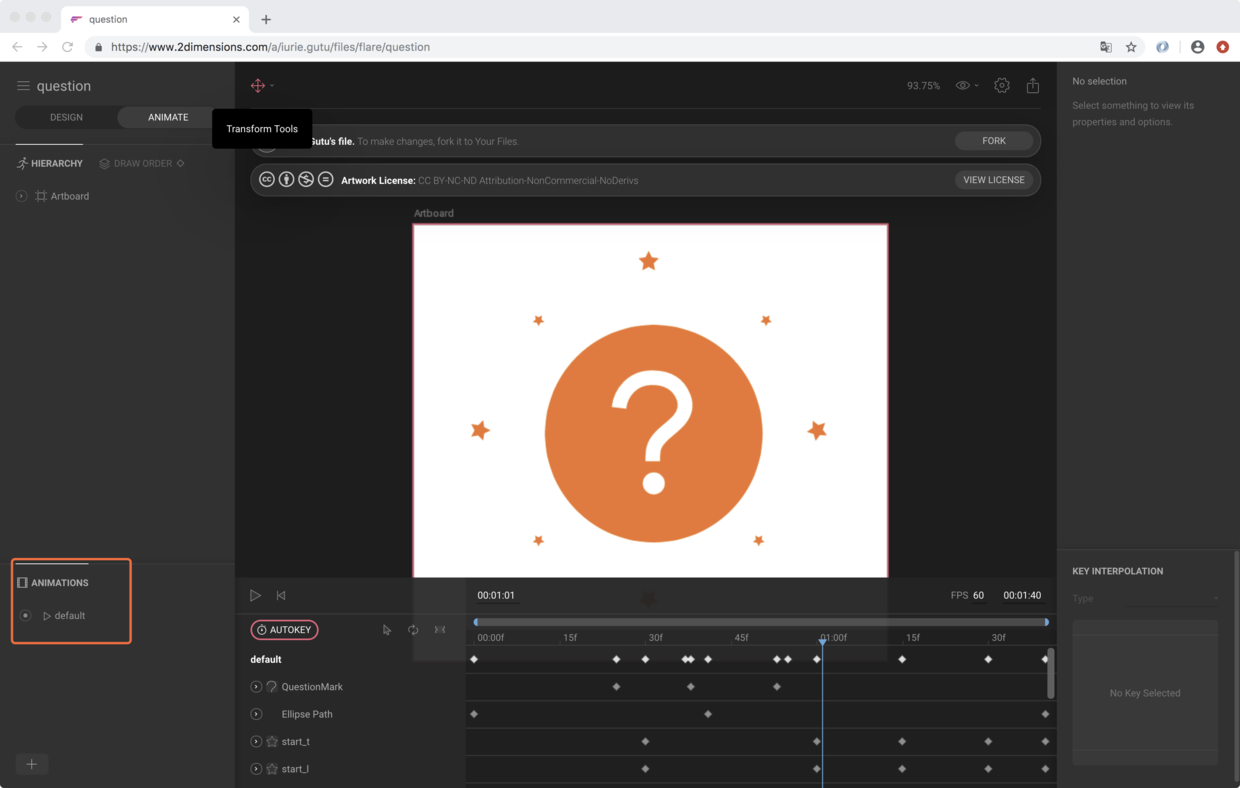The image size is (1240, 788).
Task: Add a new animation with plus icon
Action: point(32,764)
